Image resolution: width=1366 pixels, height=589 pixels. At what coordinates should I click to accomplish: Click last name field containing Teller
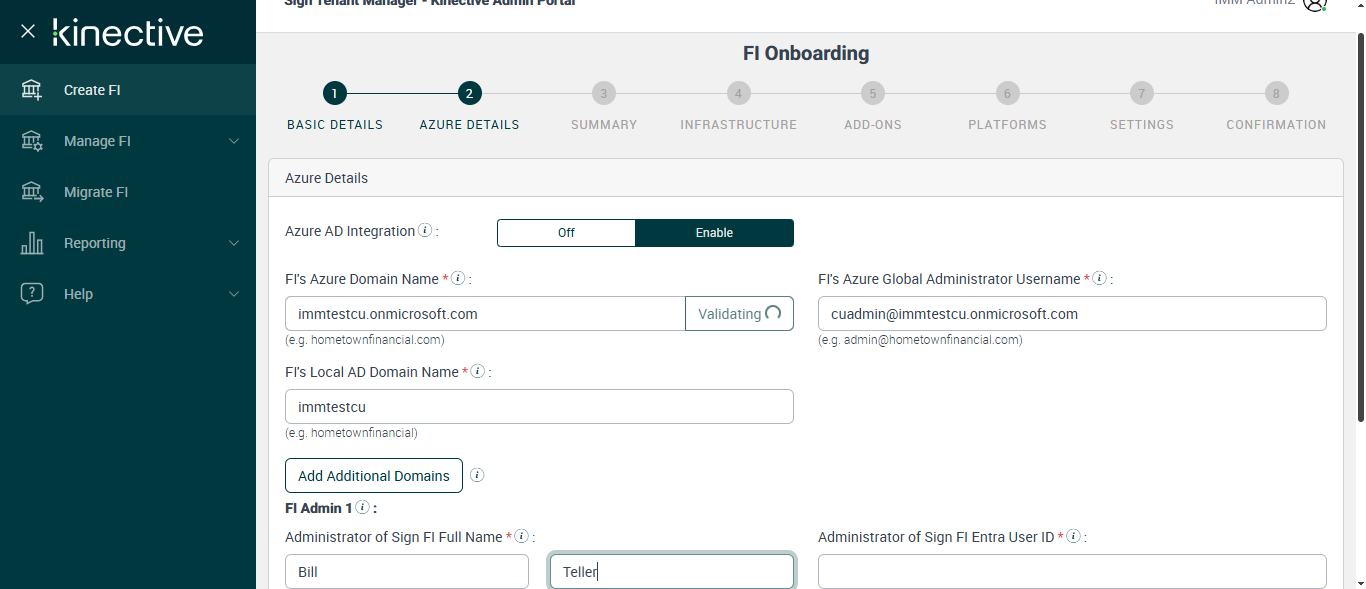pos(672,572)
